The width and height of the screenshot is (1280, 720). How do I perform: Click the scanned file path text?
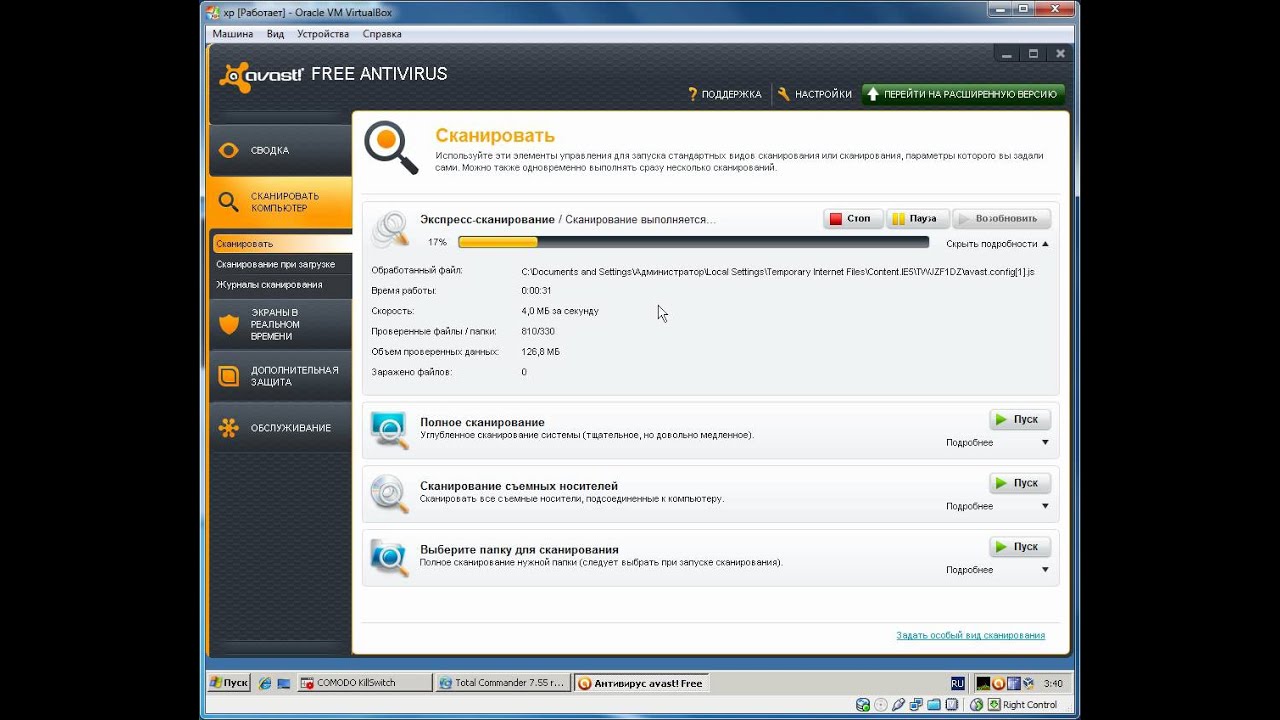[x=778, y=271]
